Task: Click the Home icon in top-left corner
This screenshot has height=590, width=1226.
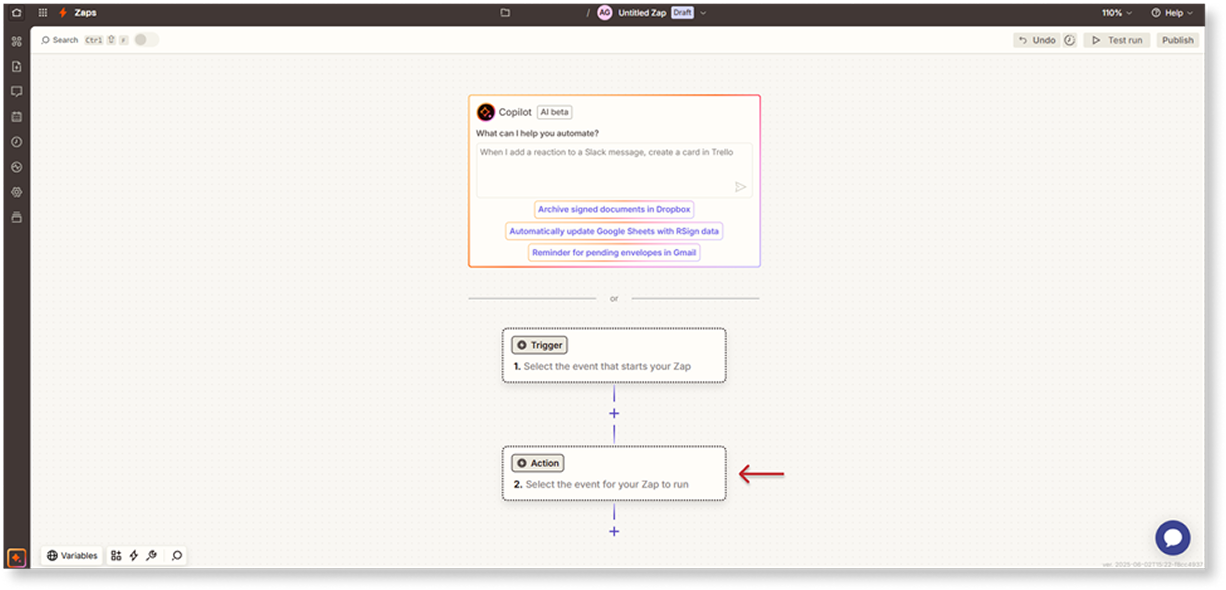Action: pos(16,13)
